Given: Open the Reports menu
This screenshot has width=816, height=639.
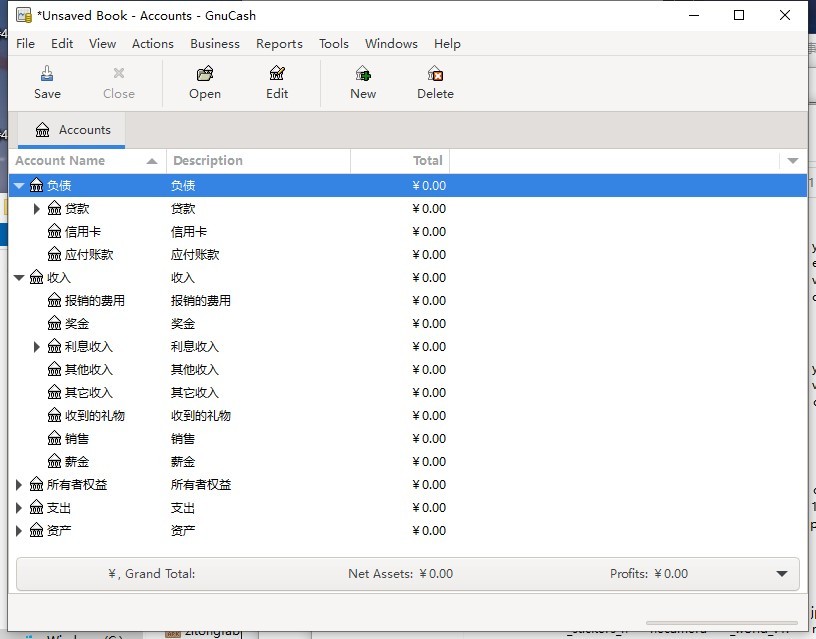Looking at the screenshot, I should 279,43.
